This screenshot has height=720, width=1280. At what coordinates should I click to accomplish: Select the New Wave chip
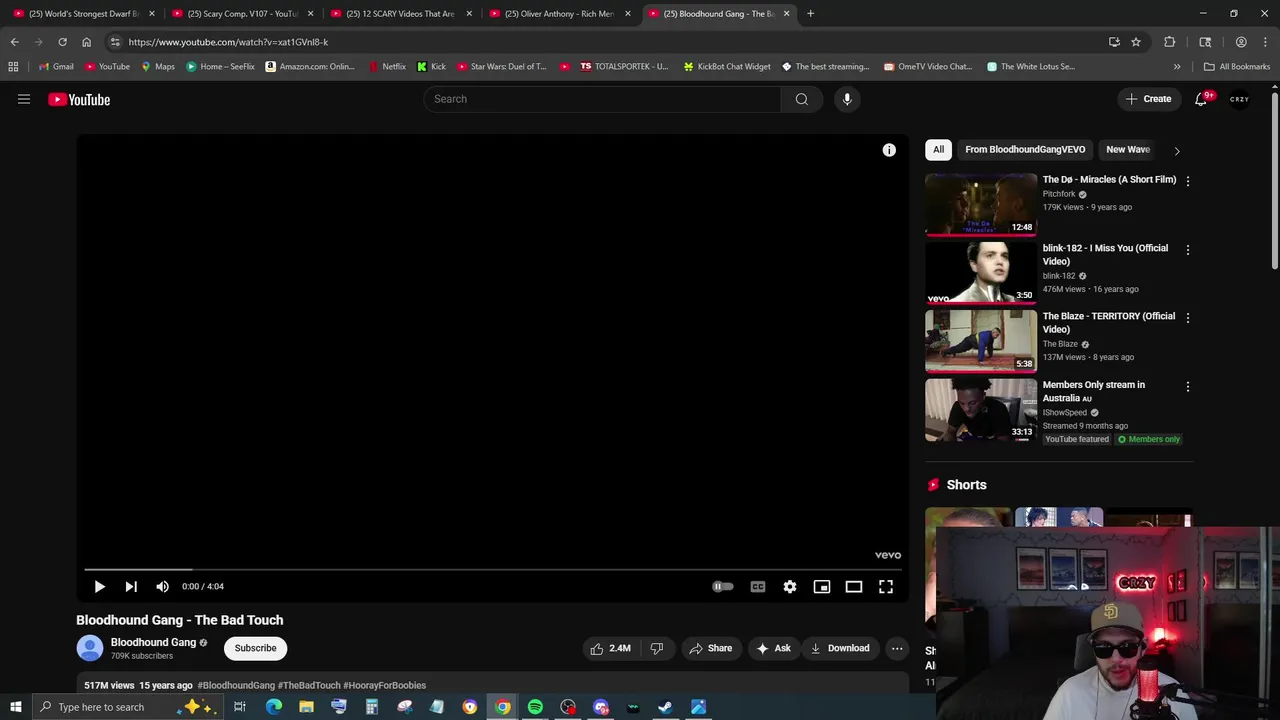(1128, 150)
